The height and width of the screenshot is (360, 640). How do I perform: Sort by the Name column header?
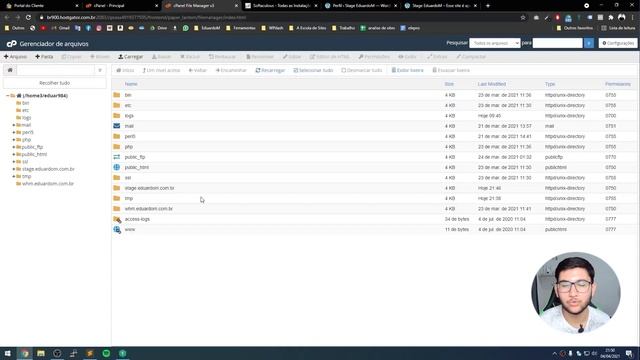coord(131,84)
